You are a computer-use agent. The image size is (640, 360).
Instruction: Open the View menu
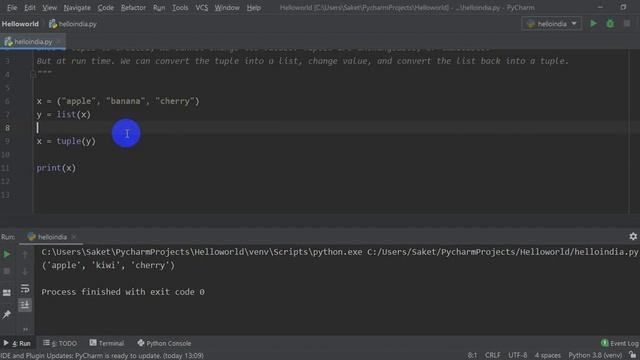[x=49, y=8]
